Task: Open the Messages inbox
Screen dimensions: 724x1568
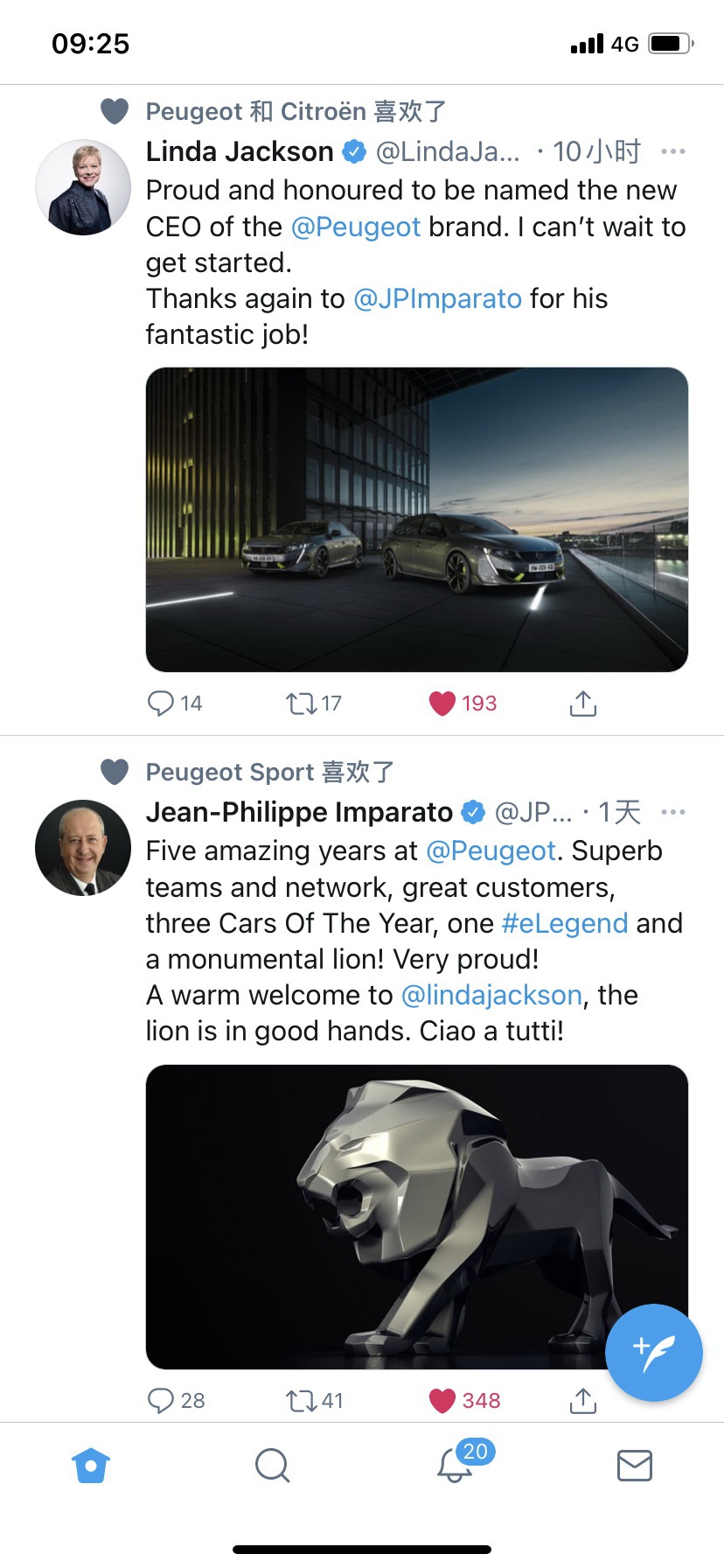Action: click(634, 1466)
